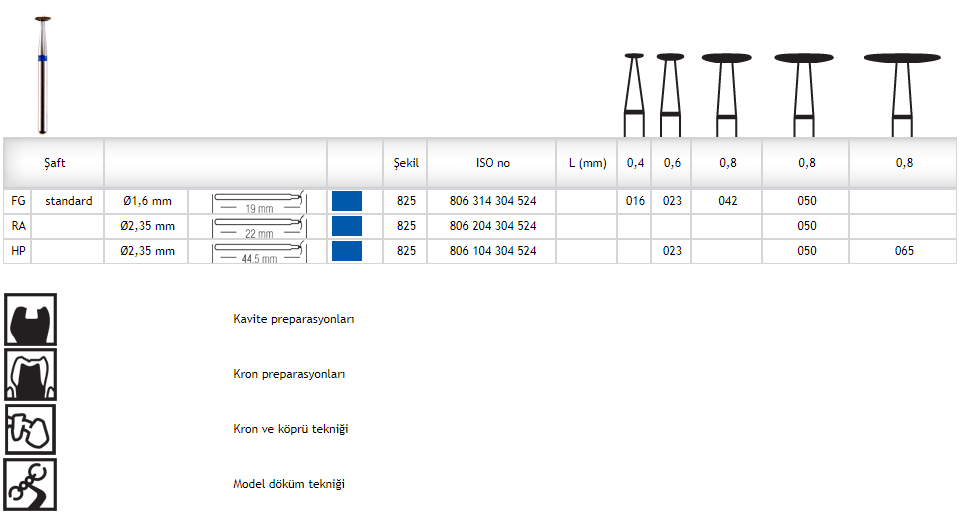Click the crown preparation icon

(30, 374)
